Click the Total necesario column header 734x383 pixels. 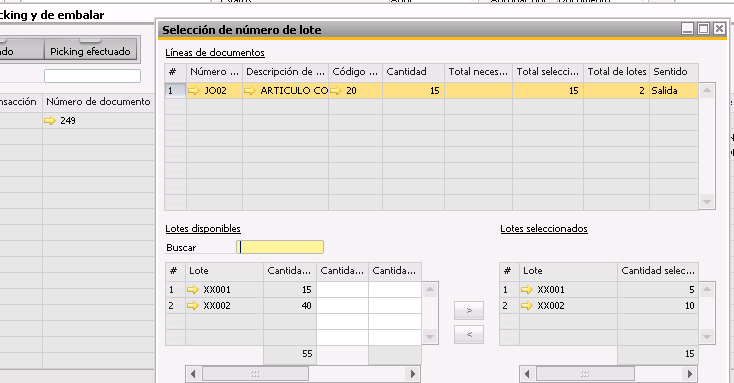pos(478,72)
